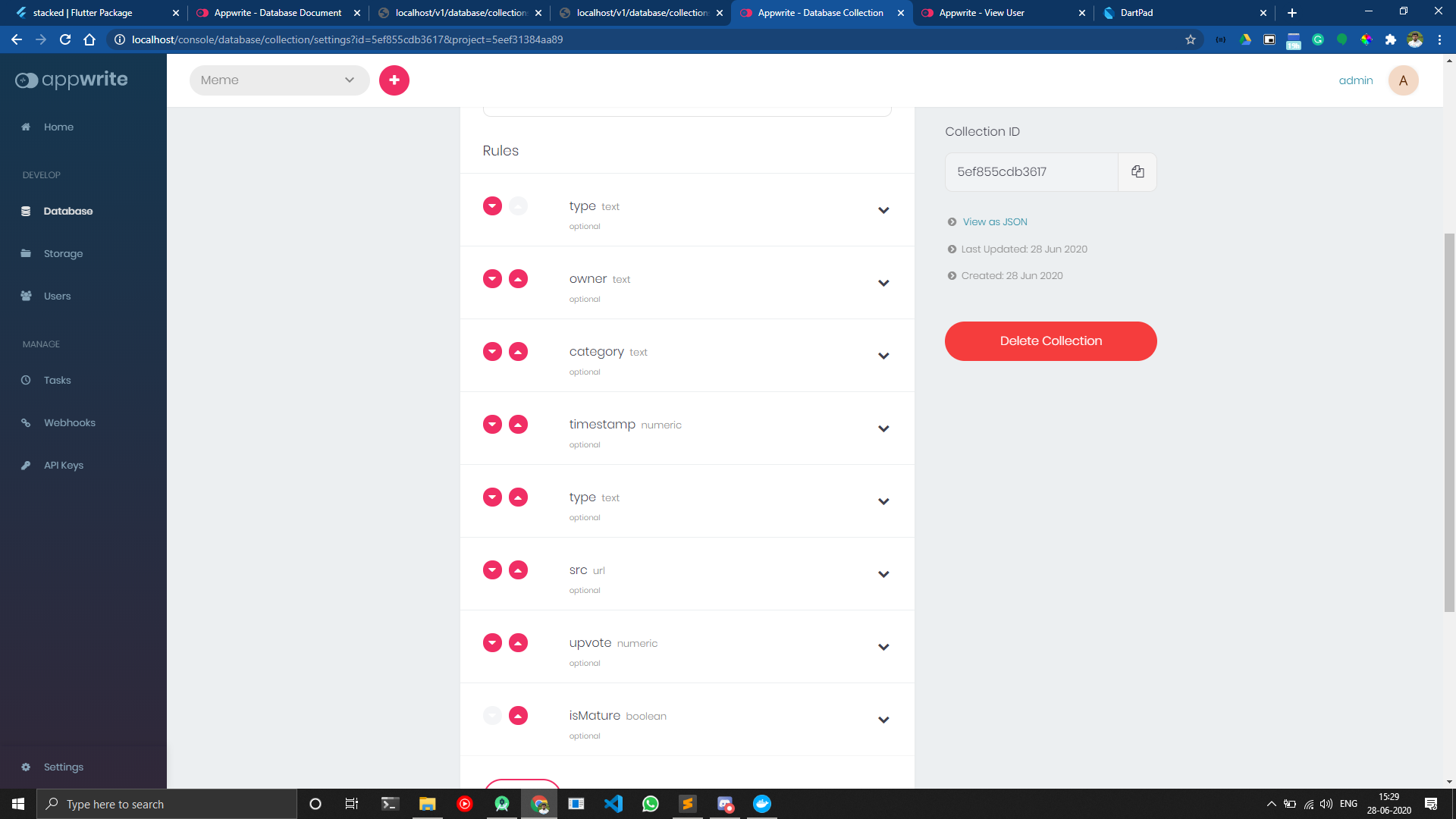Move the src rule down
Viewport: 1456px width, 819px height.
(x=493, y=570)
